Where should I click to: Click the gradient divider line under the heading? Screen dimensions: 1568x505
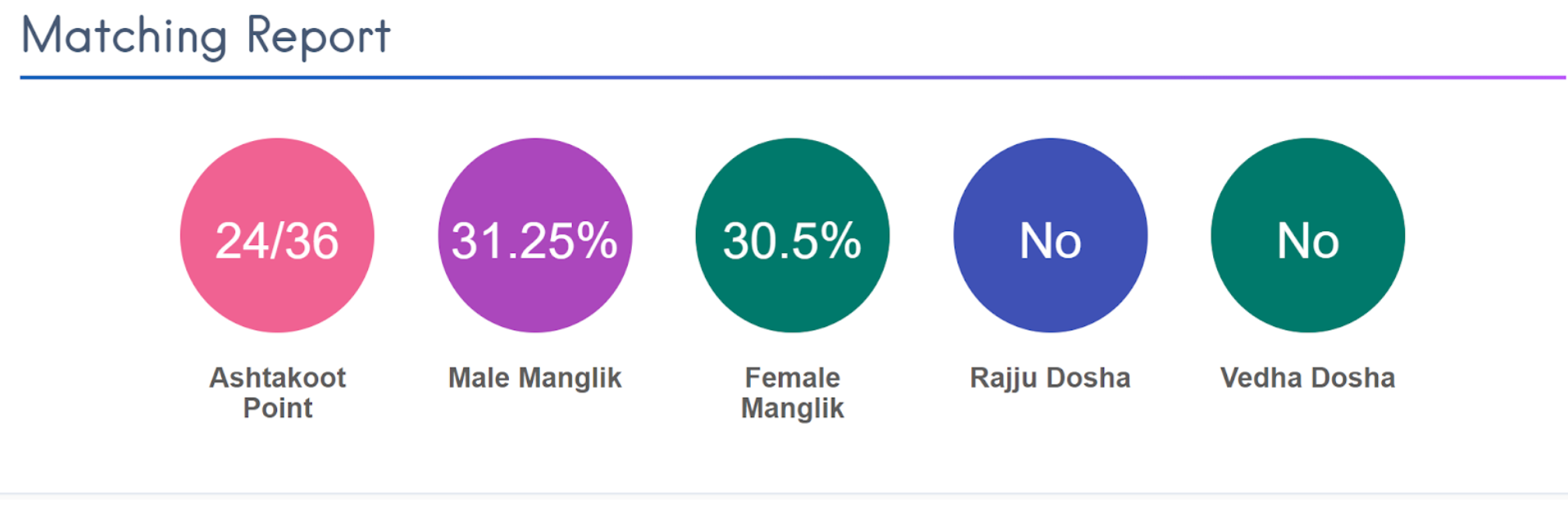pos(792,78)
